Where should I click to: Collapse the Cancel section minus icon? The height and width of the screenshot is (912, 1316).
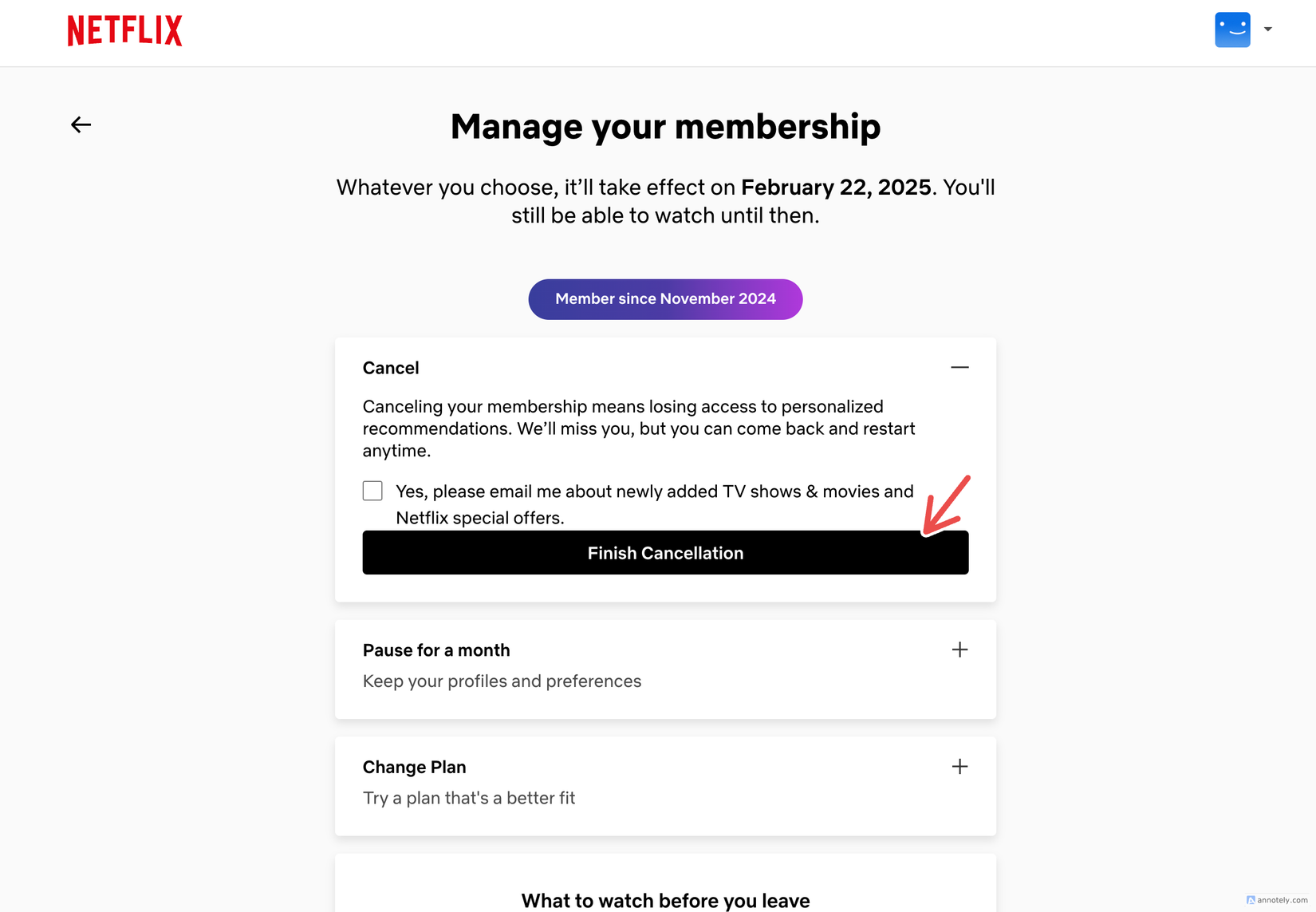[960, 368]
